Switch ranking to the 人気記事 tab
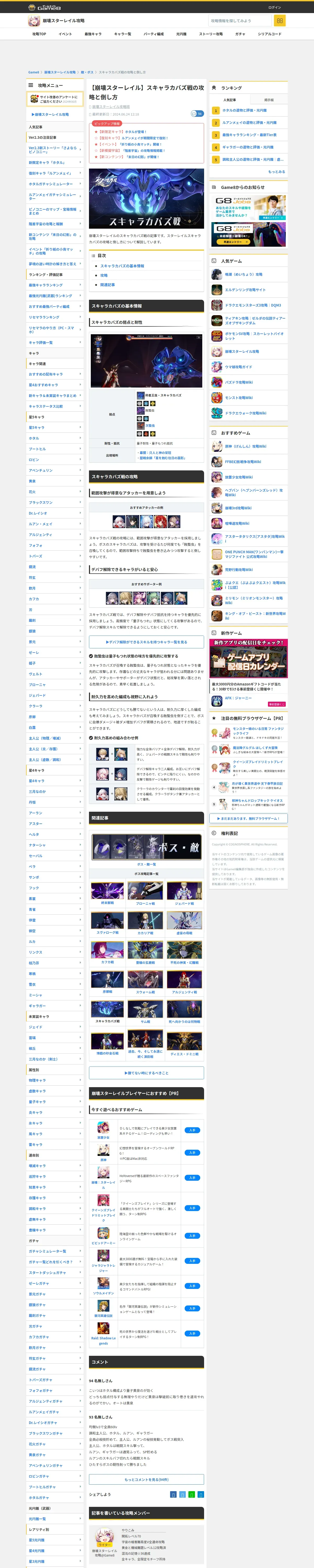The image size is (314, 1568). [229, 100]
